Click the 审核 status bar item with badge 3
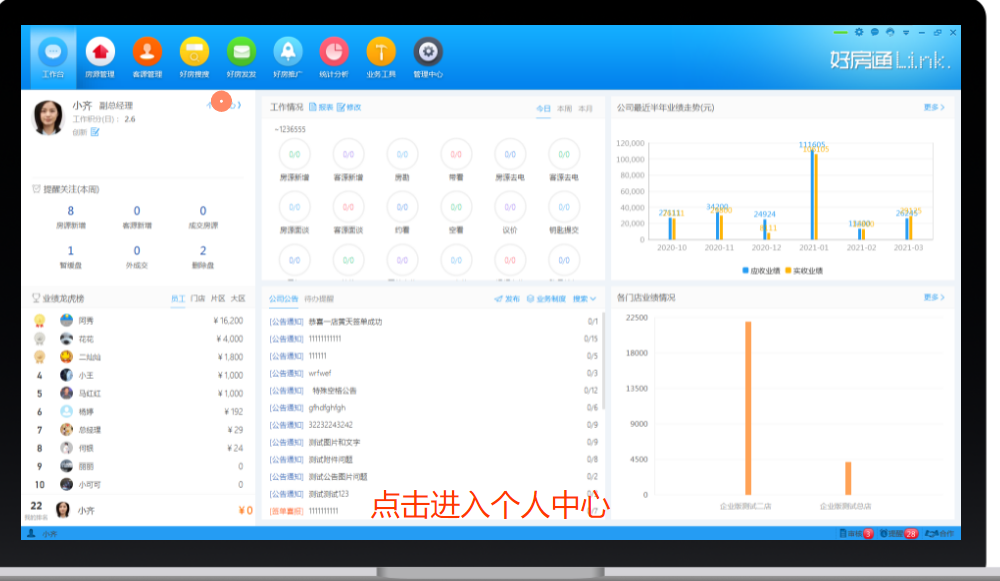 click(x=856, y=533)
